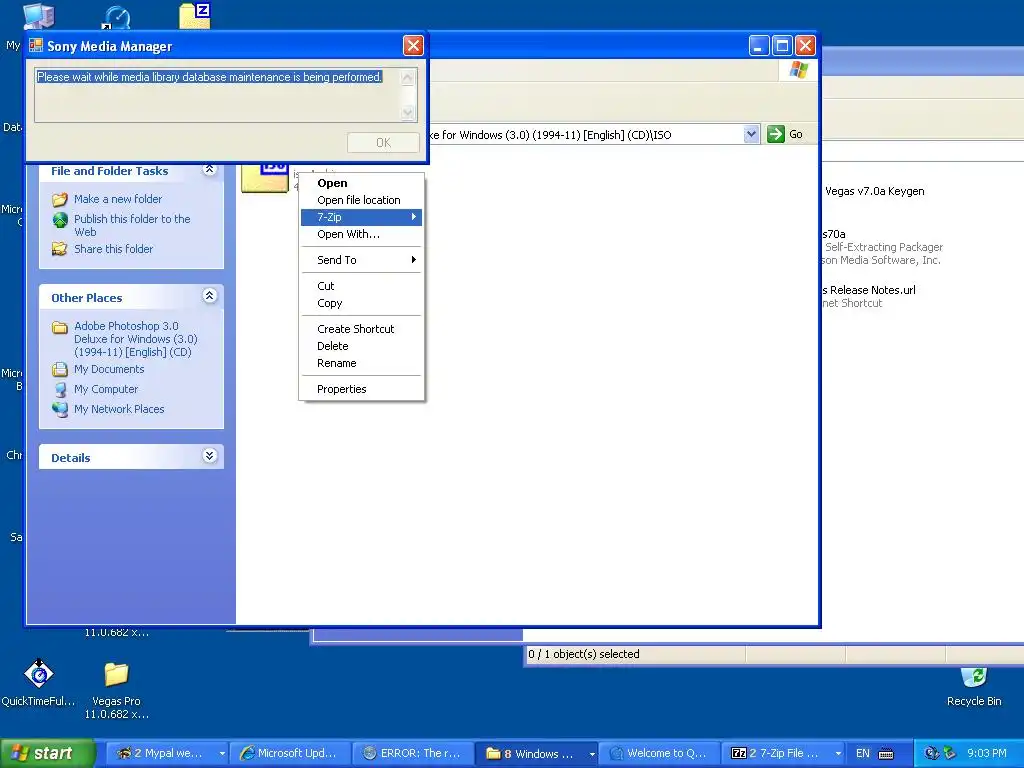Viewport: 1024px width, 768px height.
Task: Open the 8 Windows taskbar group
Action: [x=536, y=753]
